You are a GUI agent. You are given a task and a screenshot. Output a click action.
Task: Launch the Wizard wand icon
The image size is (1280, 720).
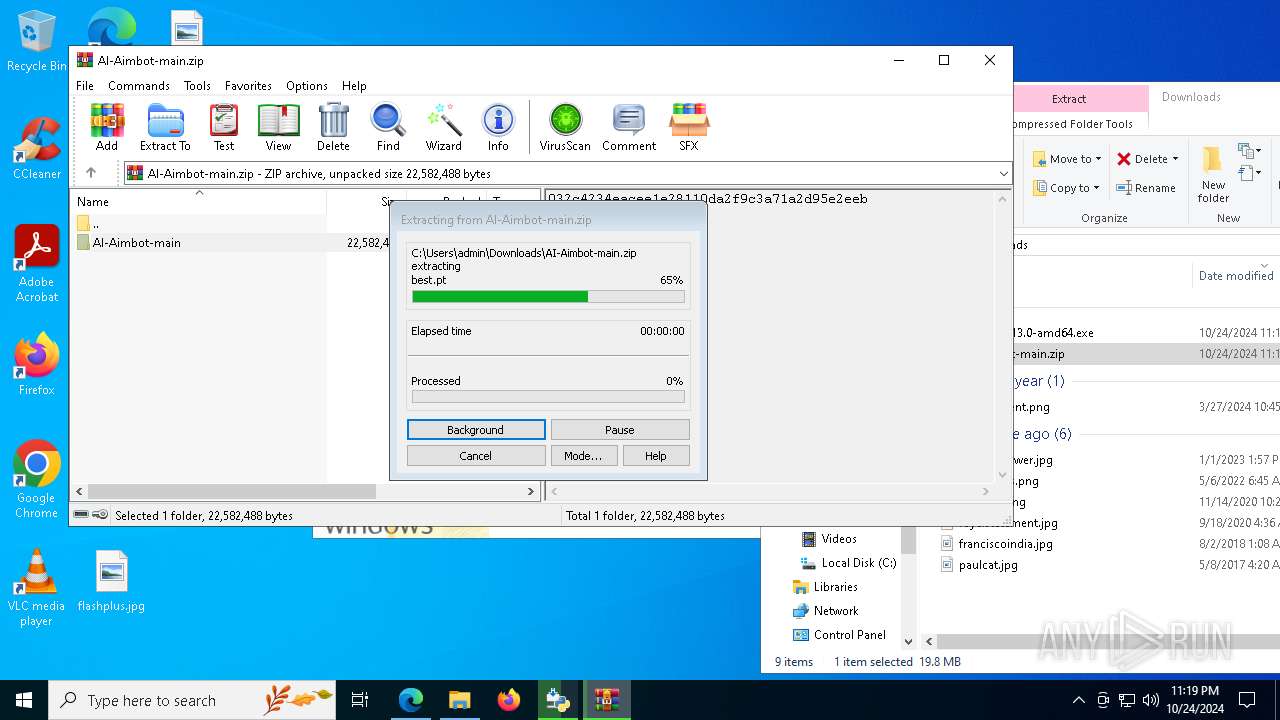pyautogui.click(x=443, y=127)
